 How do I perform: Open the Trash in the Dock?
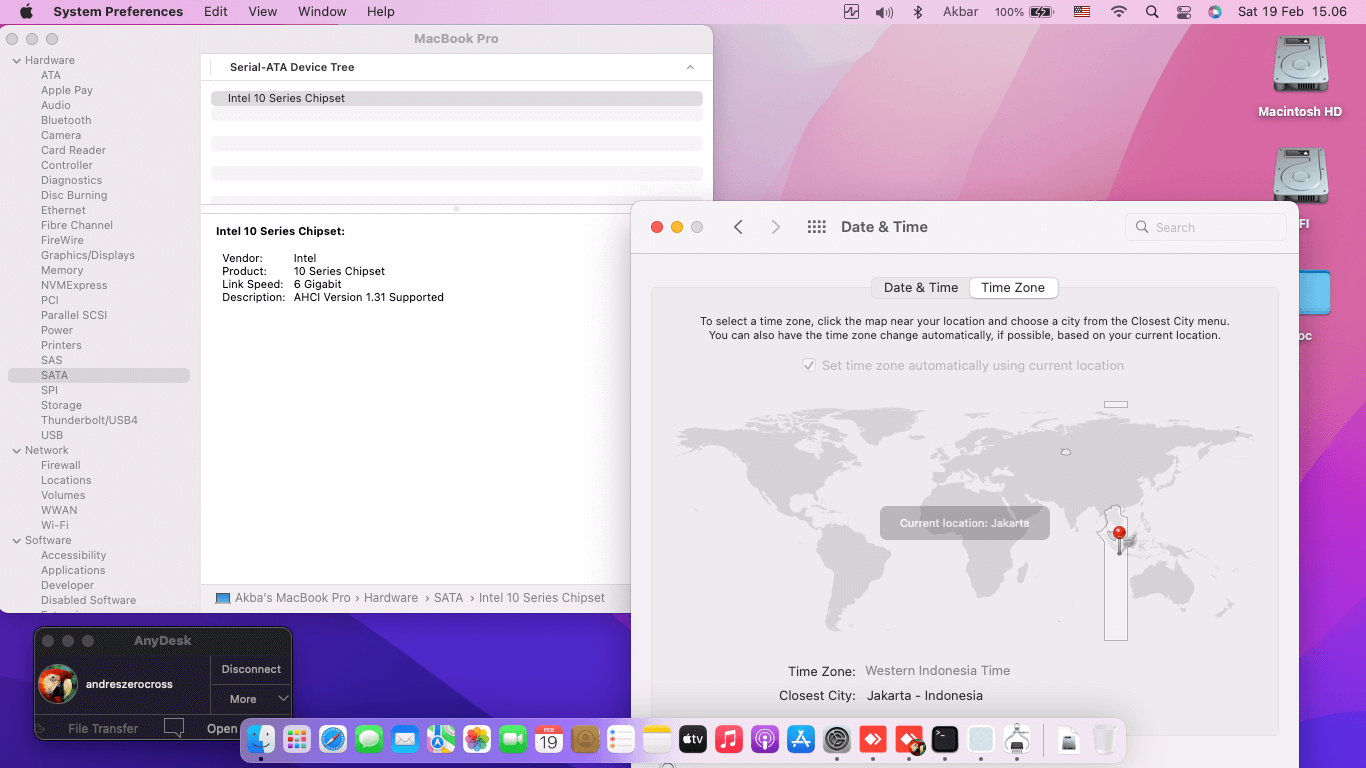tap(1104, 739)
